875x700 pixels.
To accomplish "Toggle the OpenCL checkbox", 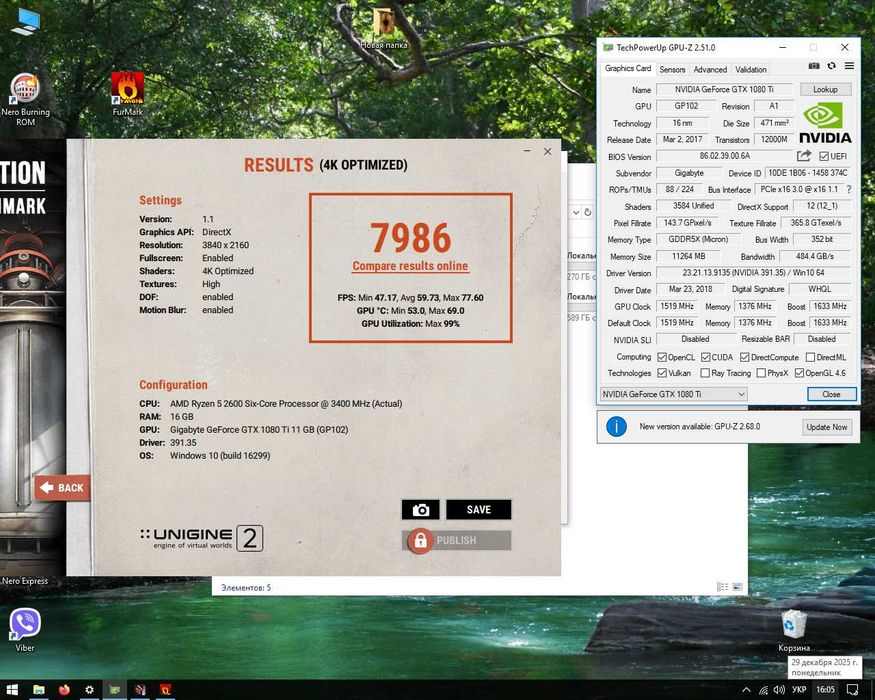I will (x=662, y=357).
